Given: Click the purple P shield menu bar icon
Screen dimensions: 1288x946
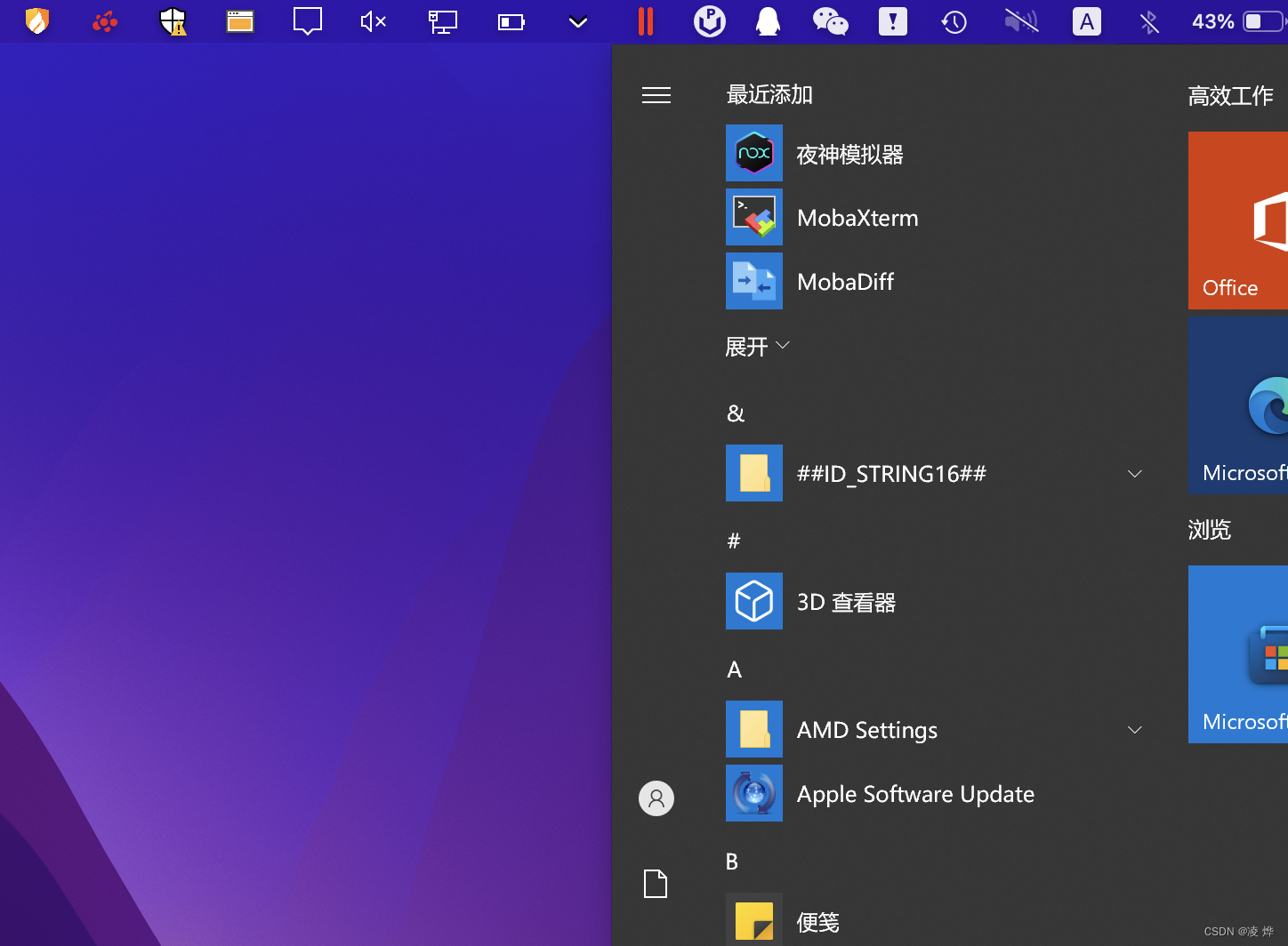Looking at the screenshot, I should tap(710, 21).
